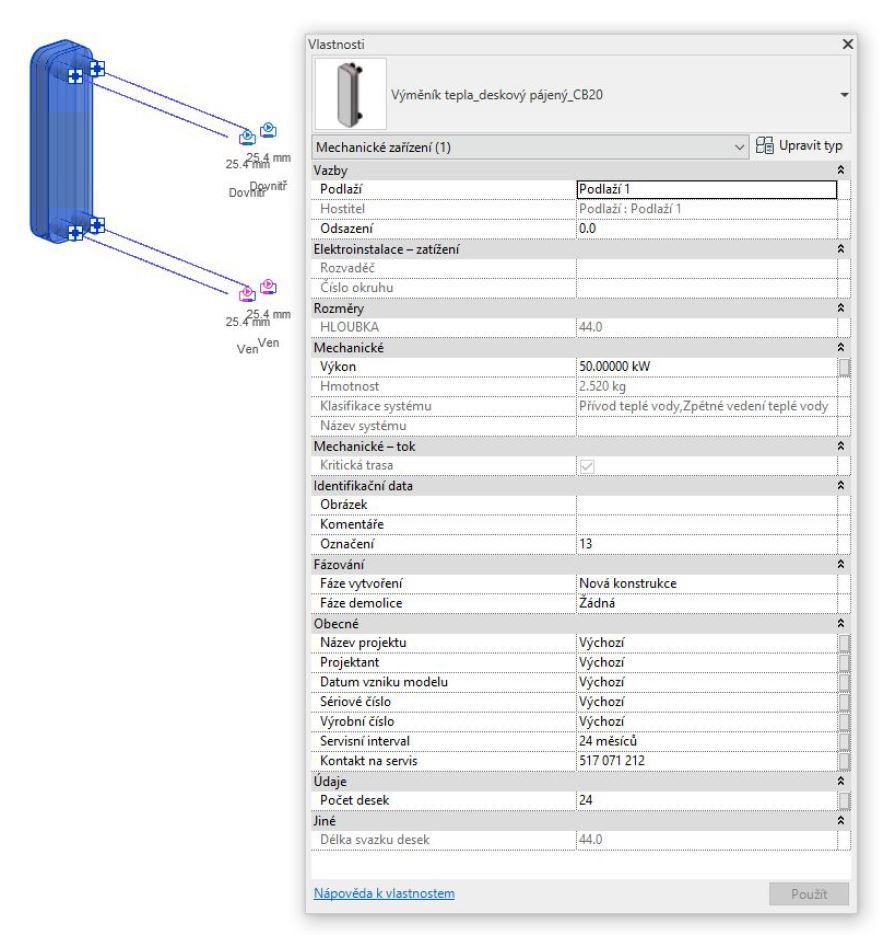This screenshot has height=935, width=883.
Task: Click the top-right connector grip on exchanger
Action: click(x=97, y=68)
